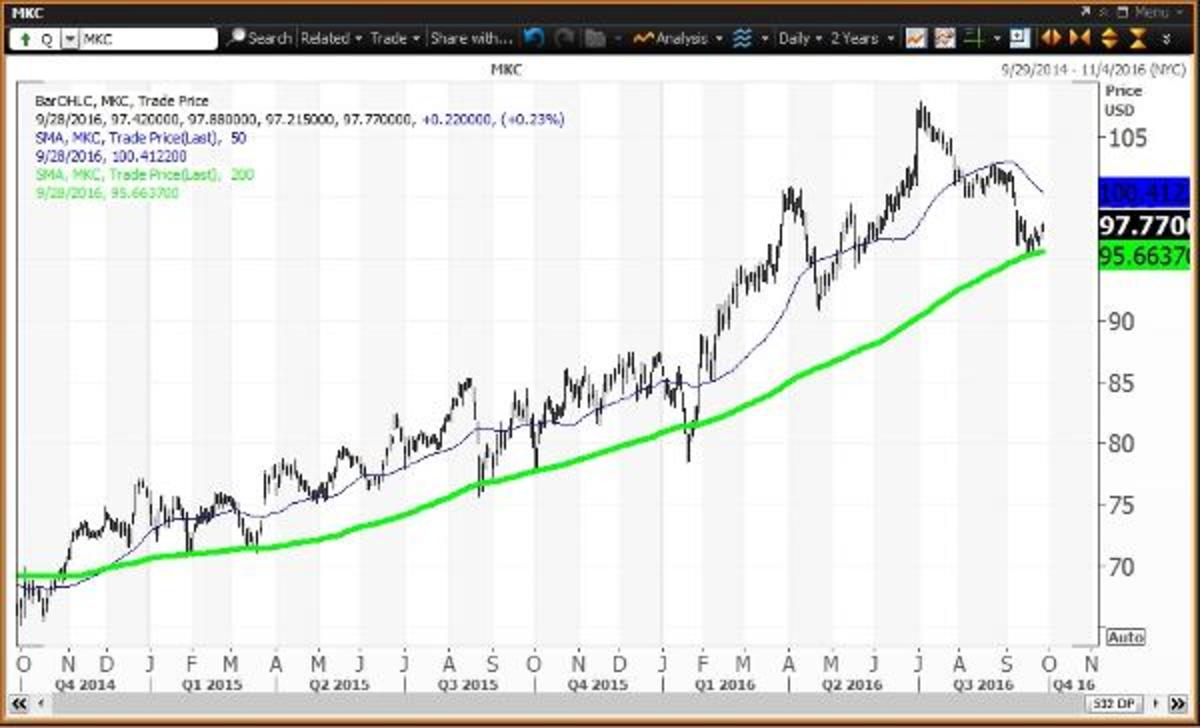The image size is (1200, 728).
Task: Click the Auto scale button
Action: coord(1125,637)
